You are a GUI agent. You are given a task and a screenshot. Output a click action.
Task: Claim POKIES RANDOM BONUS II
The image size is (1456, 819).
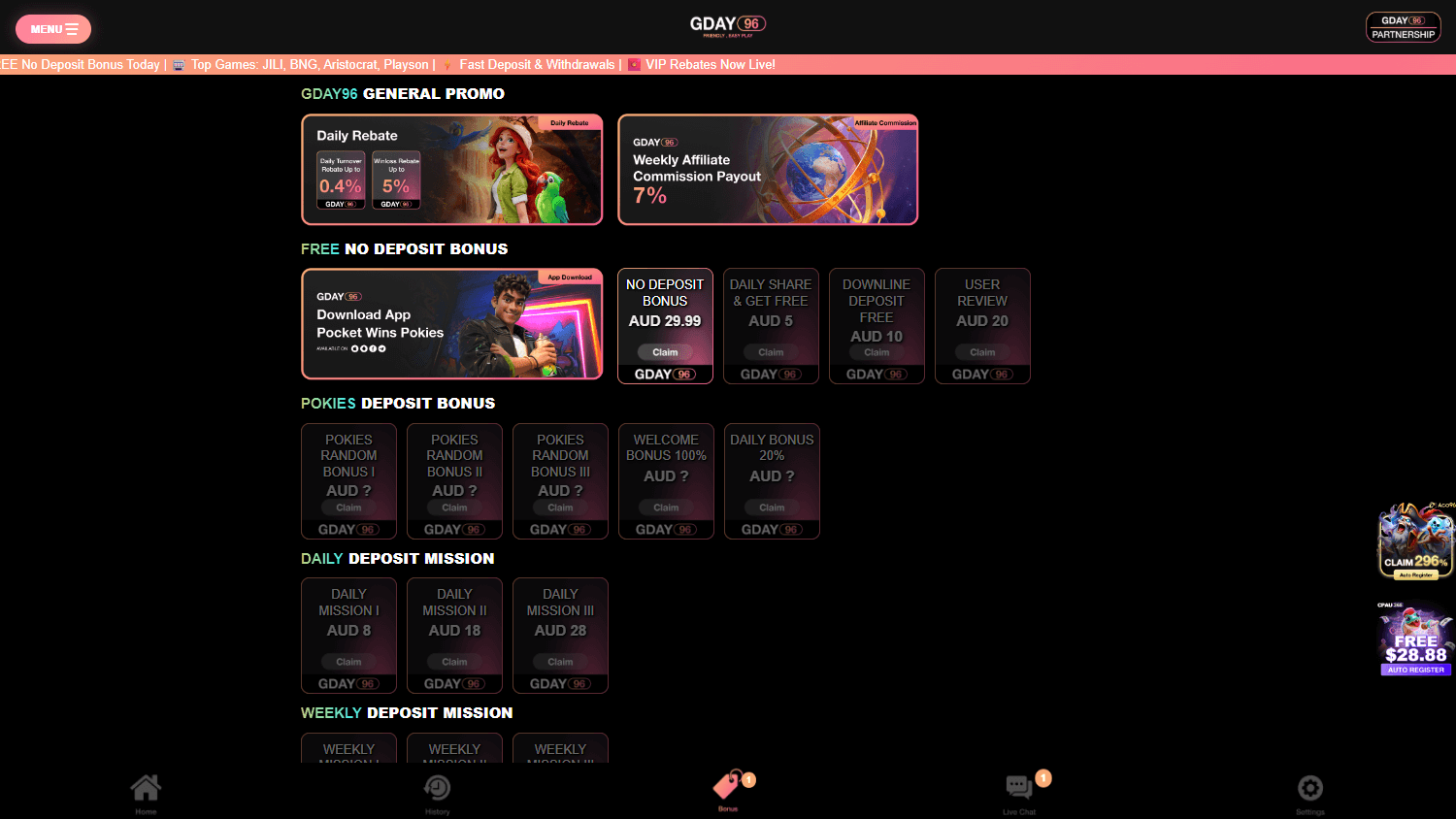tap(454, 507)
